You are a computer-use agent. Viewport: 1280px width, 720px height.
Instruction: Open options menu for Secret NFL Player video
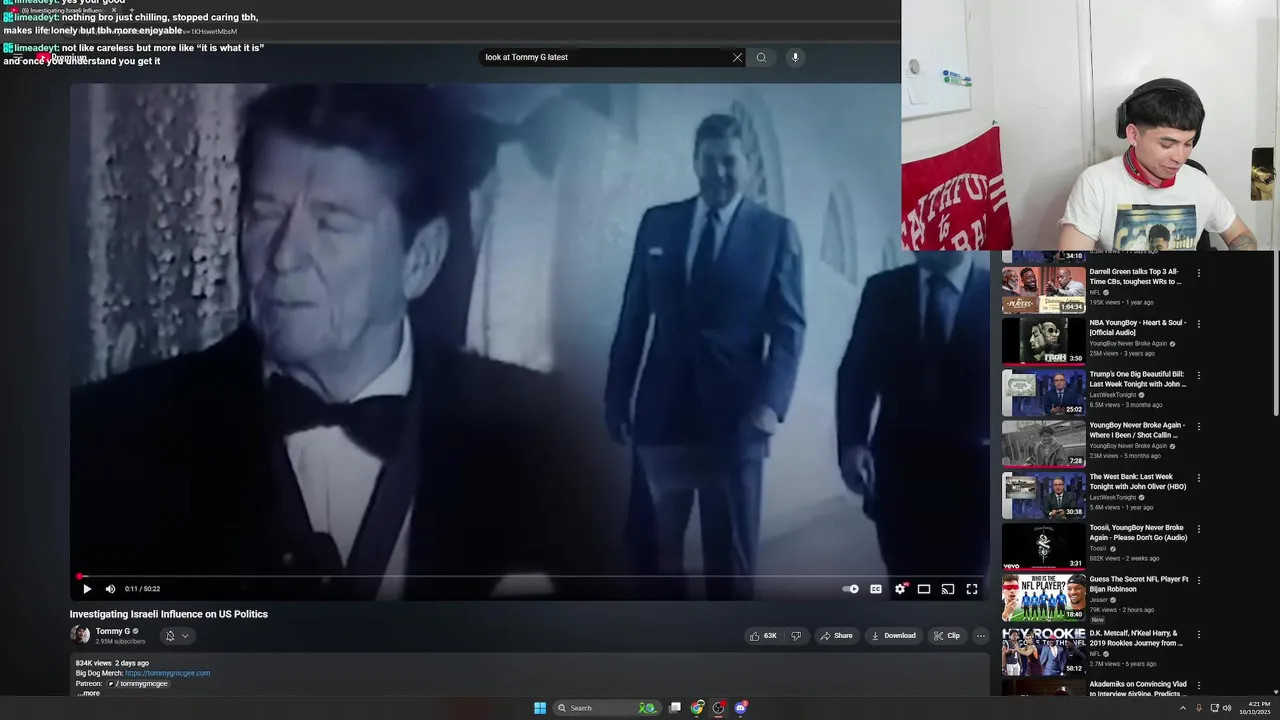[x=1199, y=580]
